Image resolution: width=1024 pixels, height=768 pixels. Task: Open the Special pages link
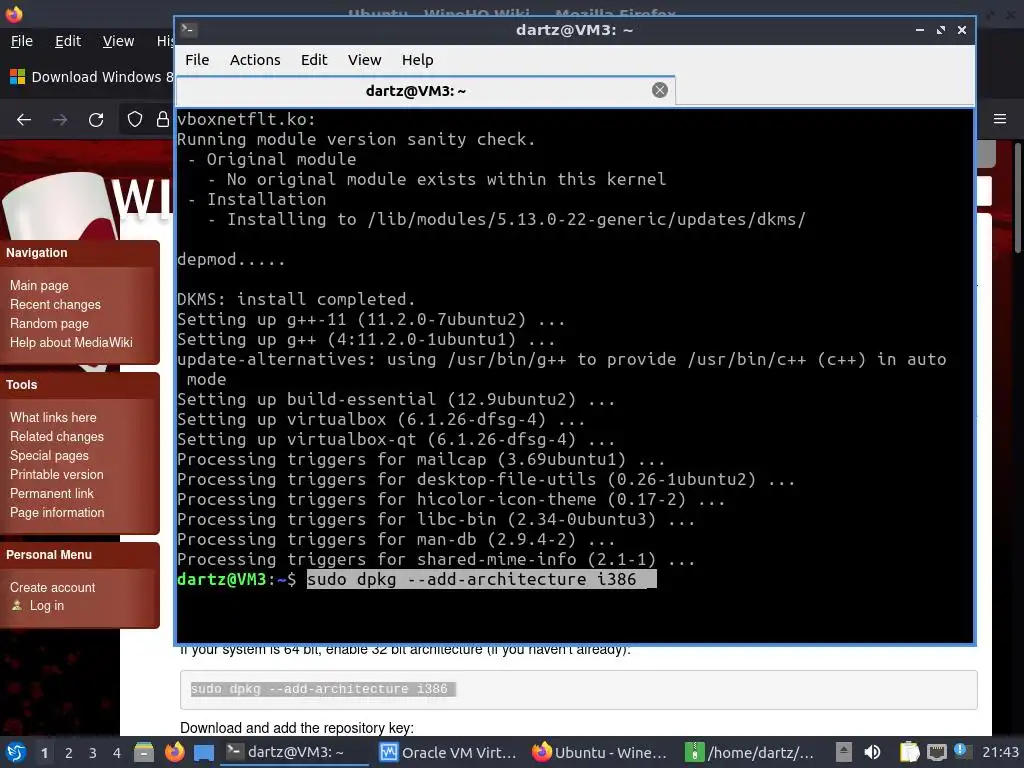(49, 455)
